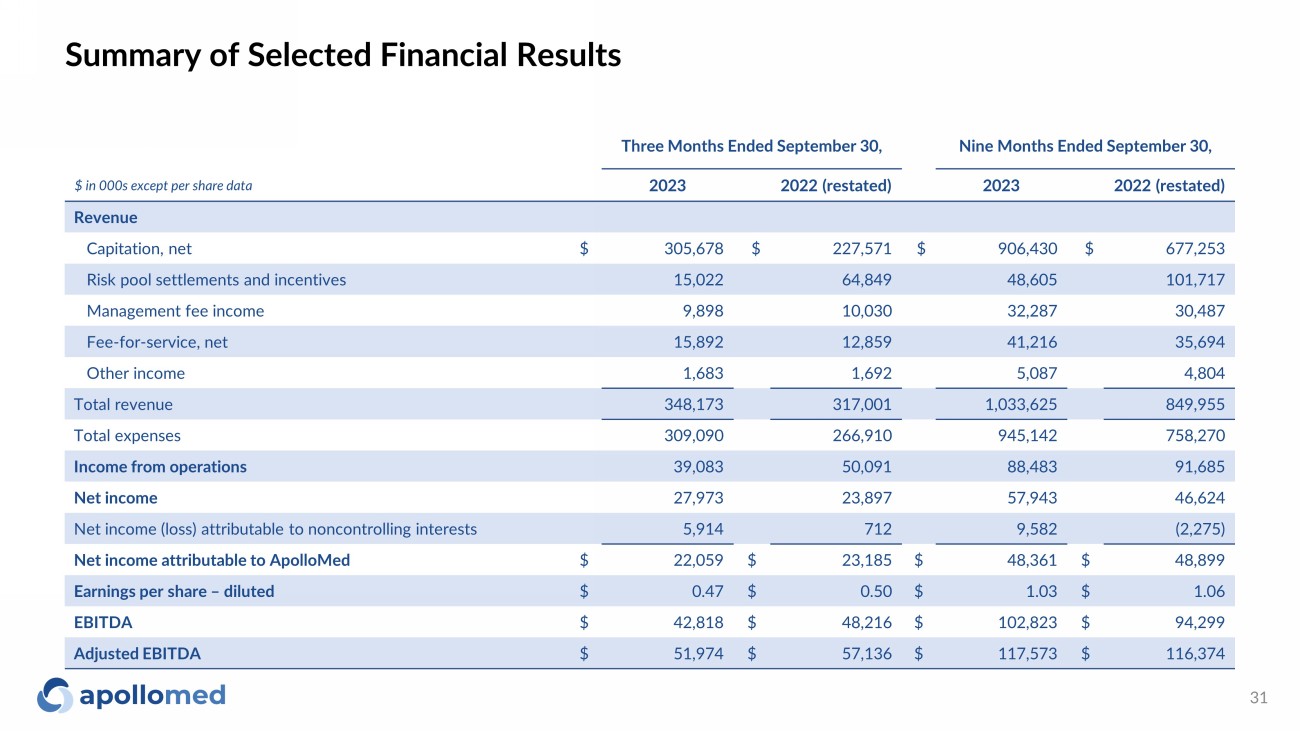
Task: Select the 'Net income attributable to ApolloMed' label
Action: pos(212,560)
